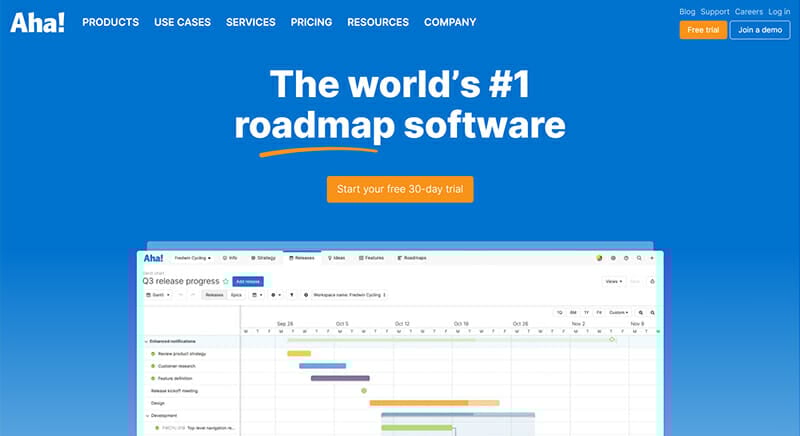Collapse the Enhanced notifications row
Screen dimensions: 800x436
pyautogui.click(x=146, y=342)
